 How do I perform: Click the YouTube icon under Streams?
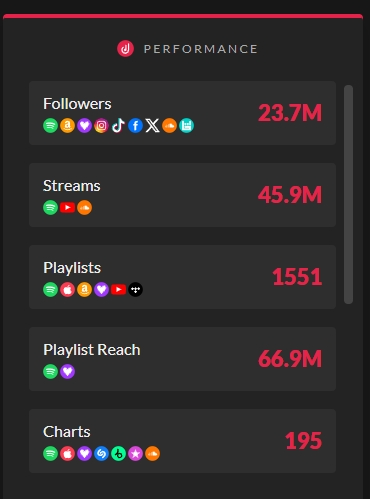point(67,208)
